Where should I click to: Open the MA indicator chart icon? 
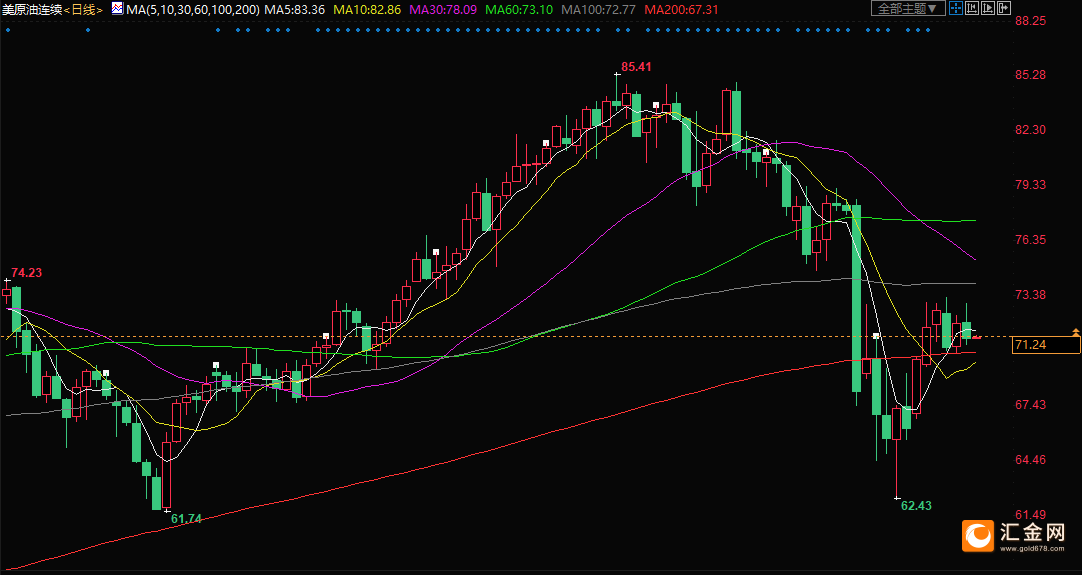click(117, 9)
